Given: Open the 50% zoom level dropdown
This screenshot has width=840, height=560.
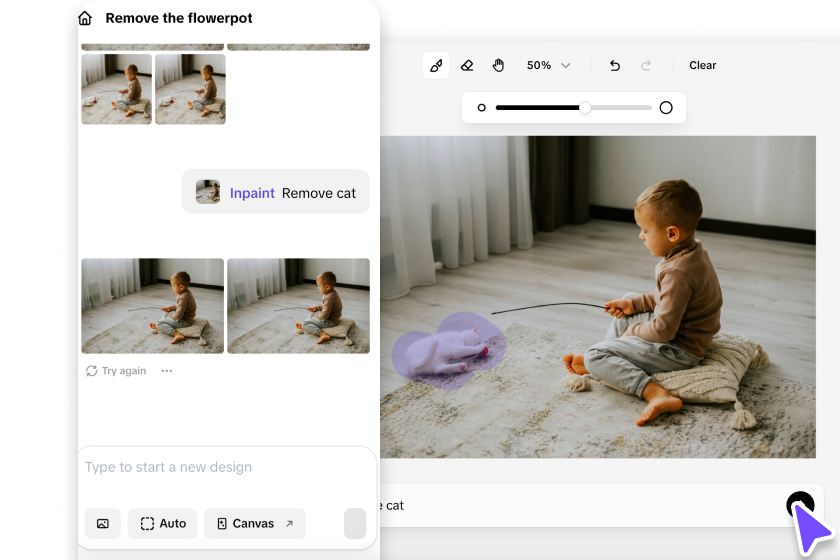Looking at the screenshot, I should point(548,66).
